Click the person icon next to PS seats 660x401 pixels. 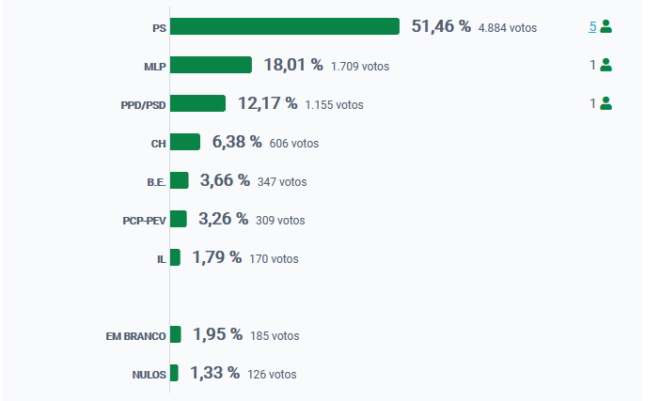coord(606,27)
